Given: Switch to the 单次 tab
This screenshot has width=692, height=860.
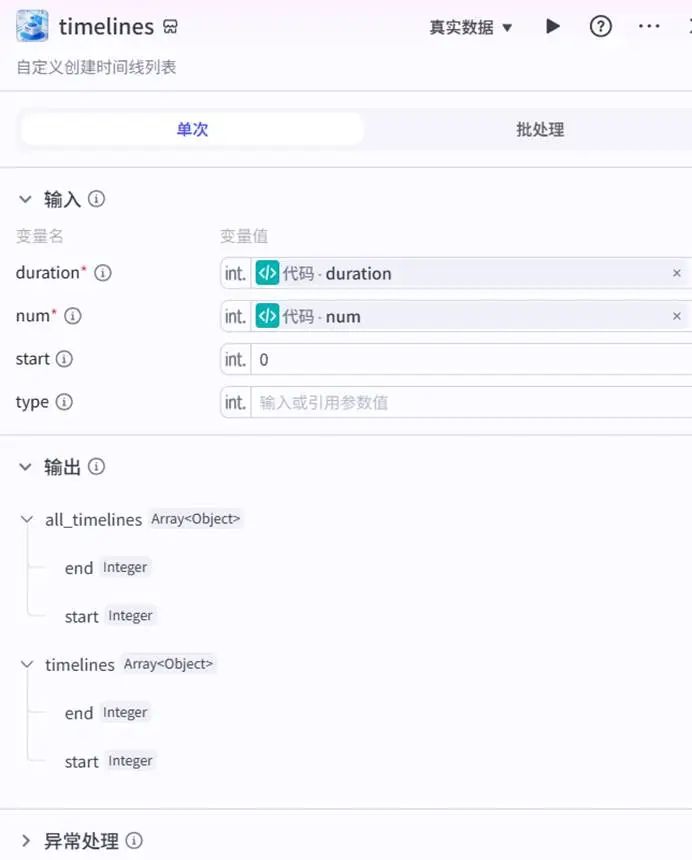Looking at the screenshot, I should tap(192, 129).
